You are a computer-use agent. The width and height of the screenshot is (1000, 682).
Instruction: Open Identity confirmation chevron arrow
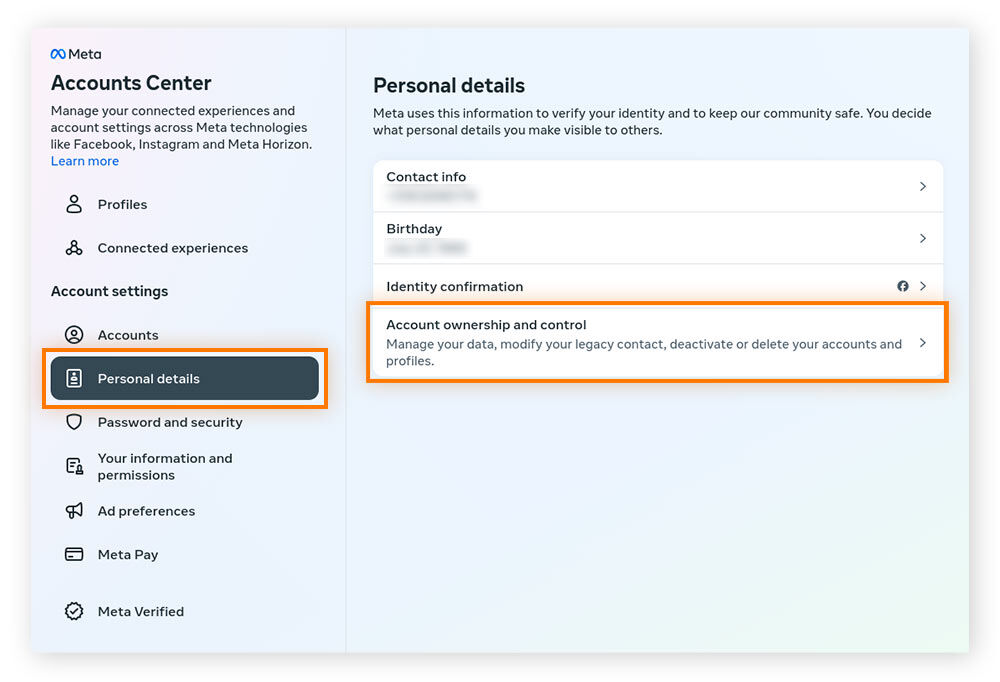pos(922,286)
